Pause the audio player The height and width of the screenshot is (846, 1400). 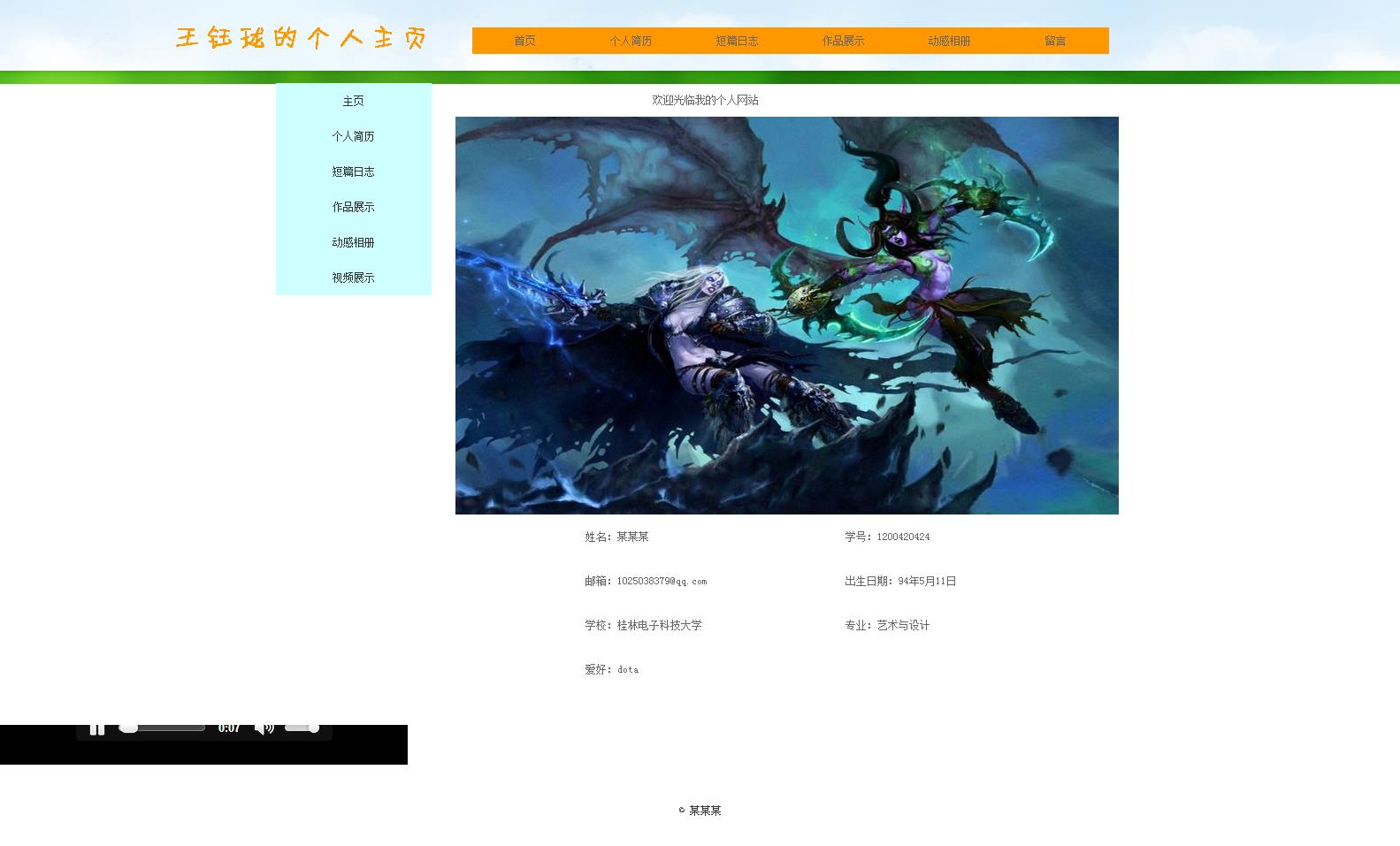point(97,728)
